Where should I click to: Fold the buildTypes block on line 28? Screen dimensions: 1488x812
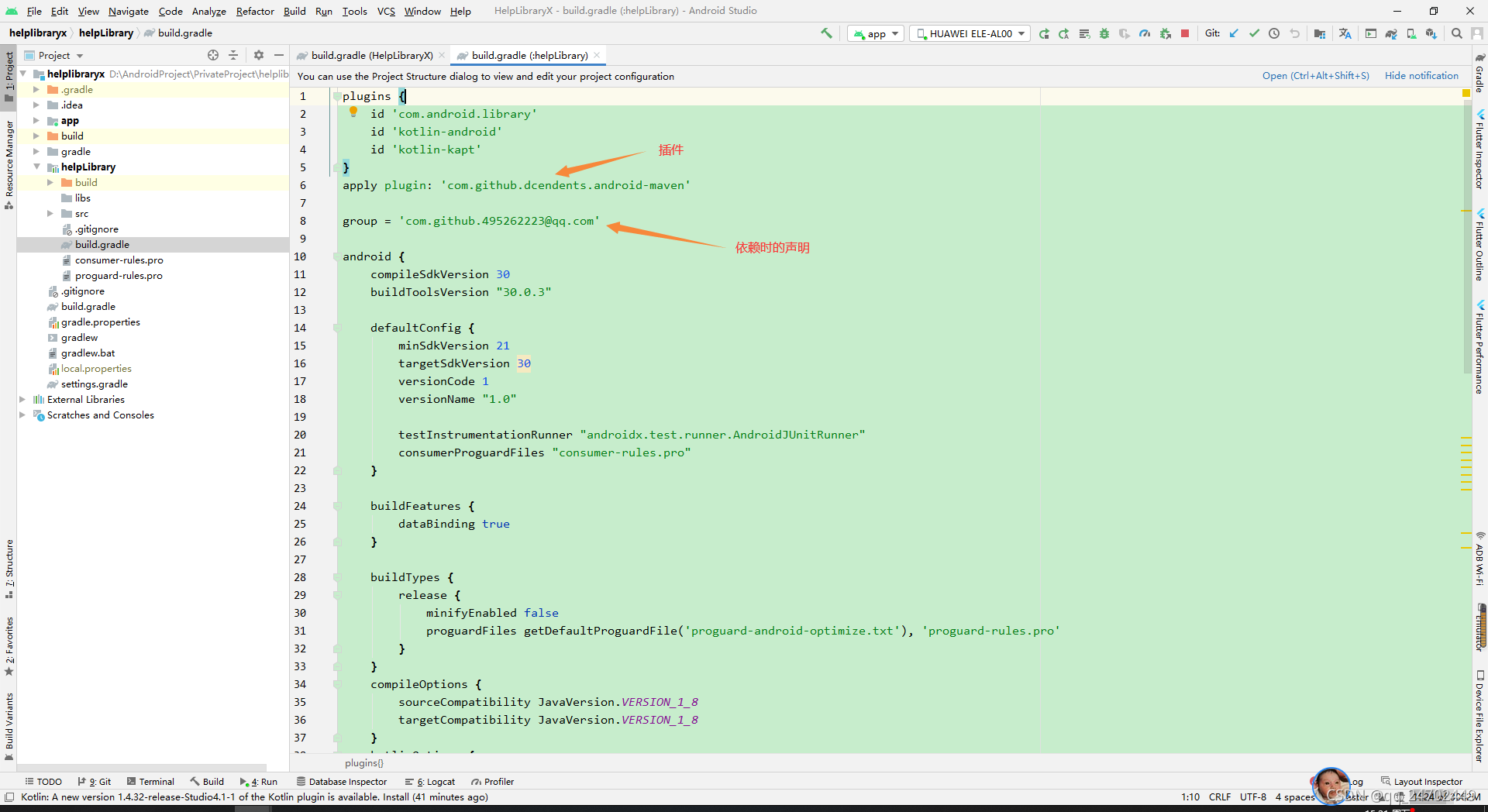click(x=336, y=577)
